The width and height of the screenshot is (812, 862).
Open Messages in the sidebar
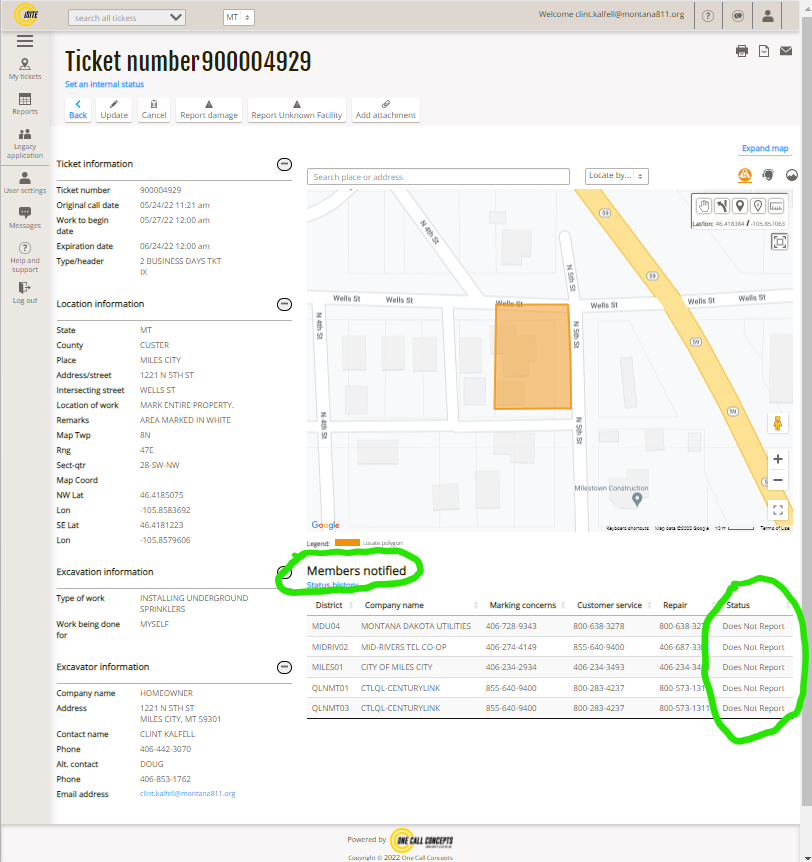coord(25,218)
